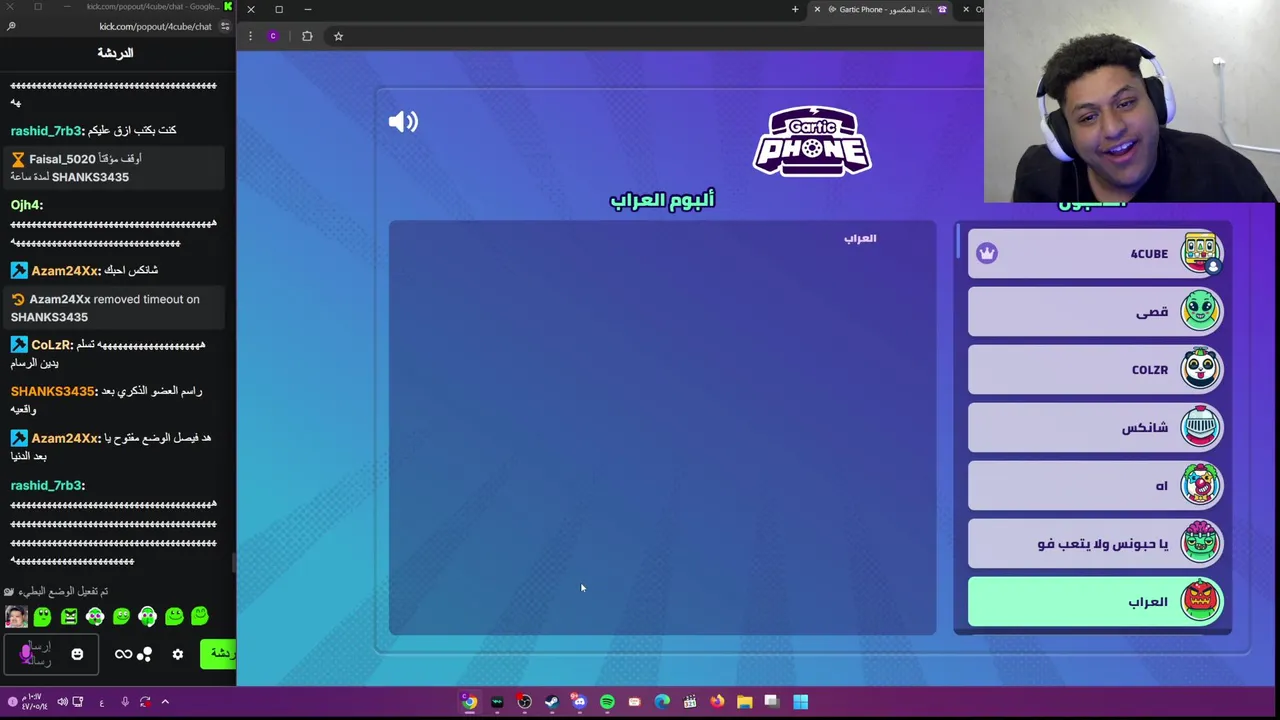The height and width of the screenshot is (720, 1280).
Task: Open chat settings gear icon
Action: coord(178,654)
